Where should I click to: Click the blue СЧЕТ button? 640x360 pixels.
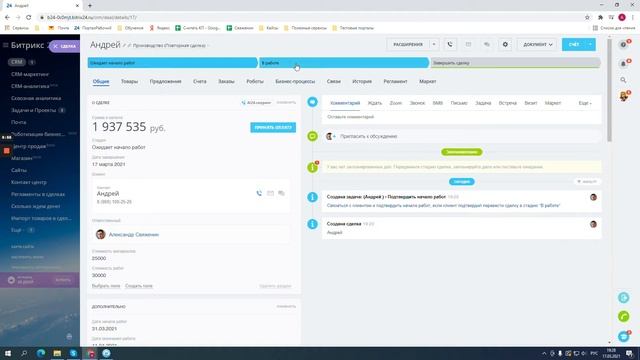[x=574, y=44]
